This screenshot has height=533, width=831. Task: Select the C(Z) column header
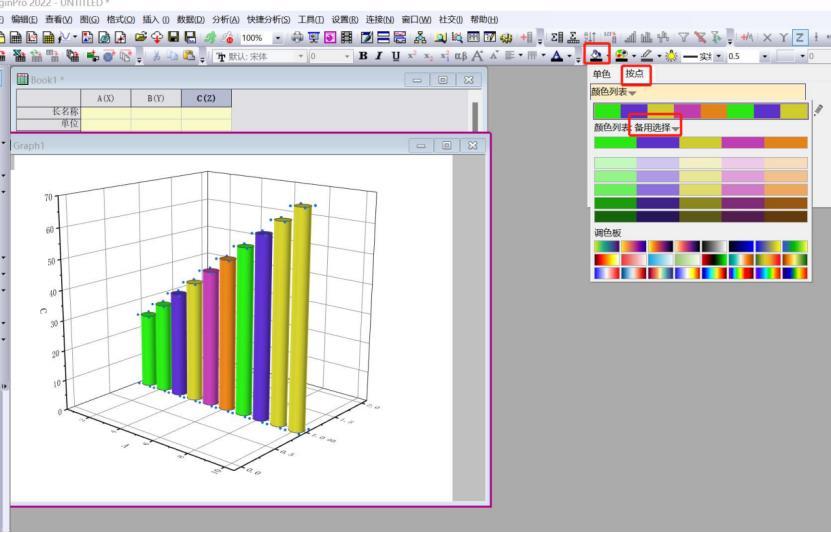click(206, 98)
